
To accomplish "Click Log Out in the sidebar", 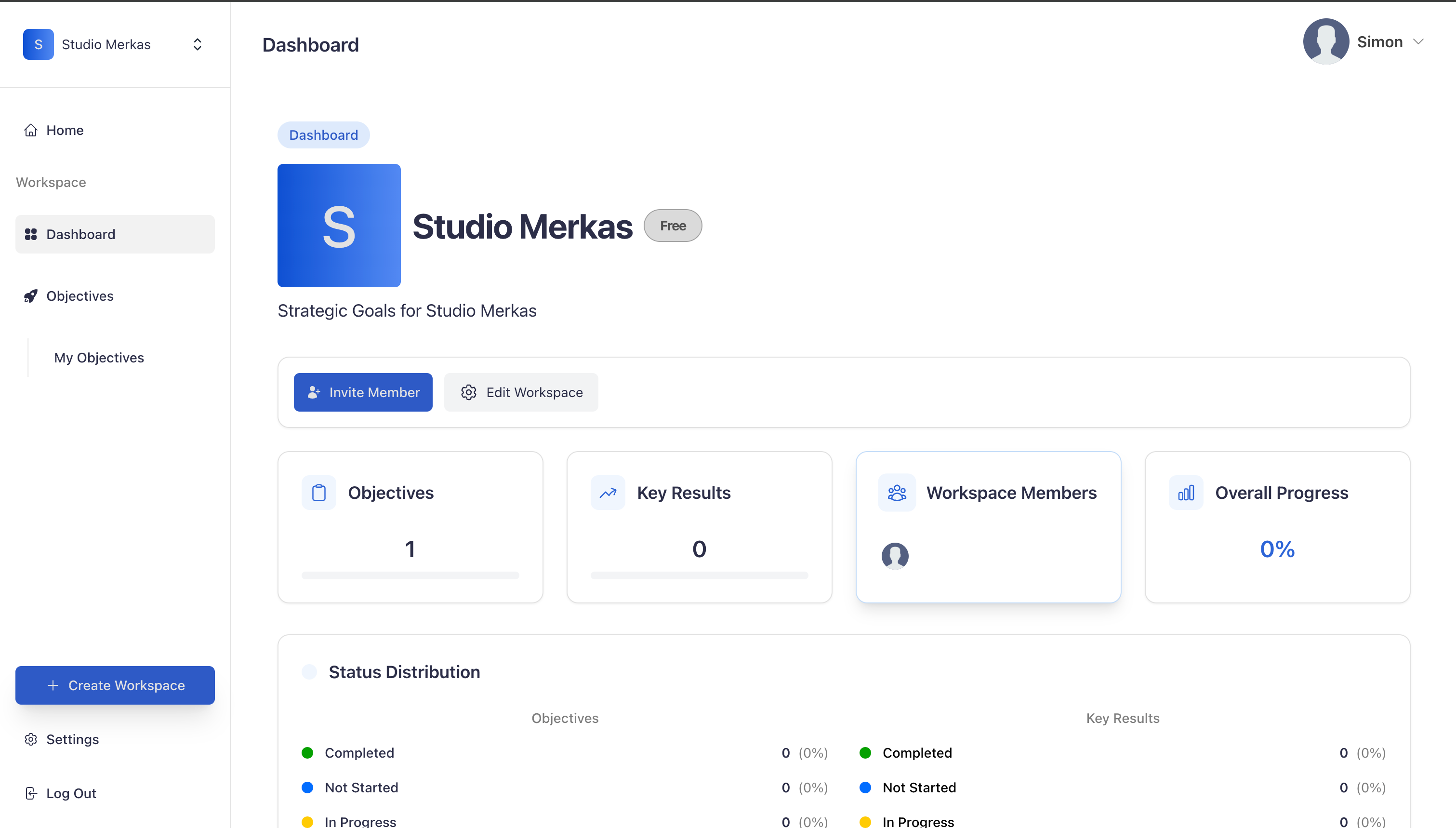I will point(71,793).
